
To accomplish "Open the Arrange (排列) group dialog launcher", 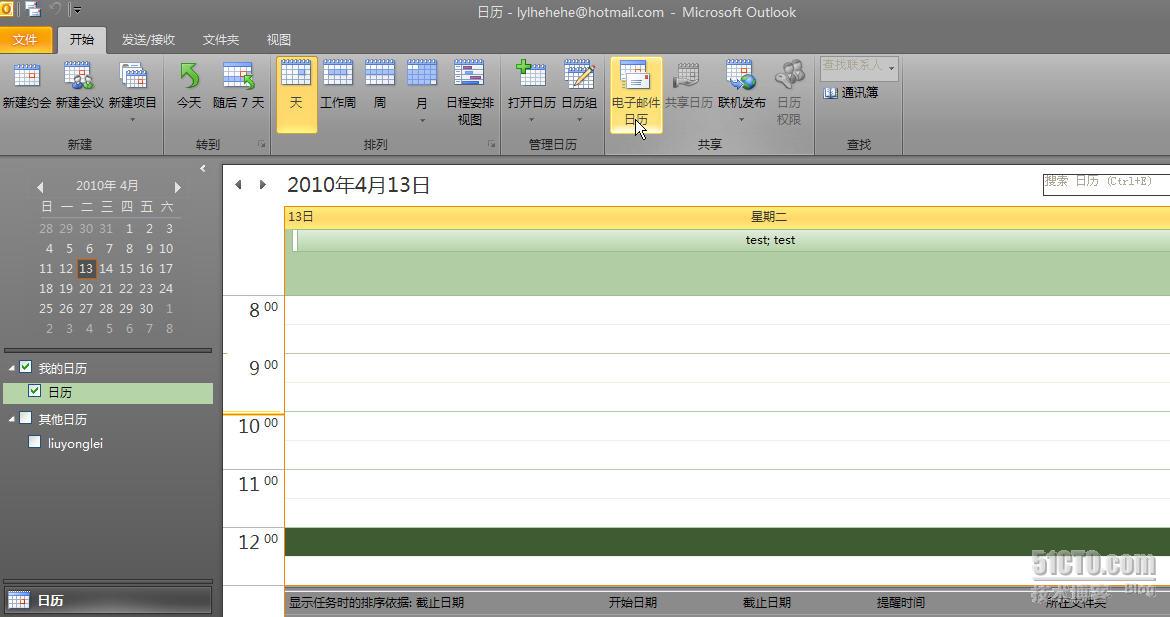I will pos(492,144).
